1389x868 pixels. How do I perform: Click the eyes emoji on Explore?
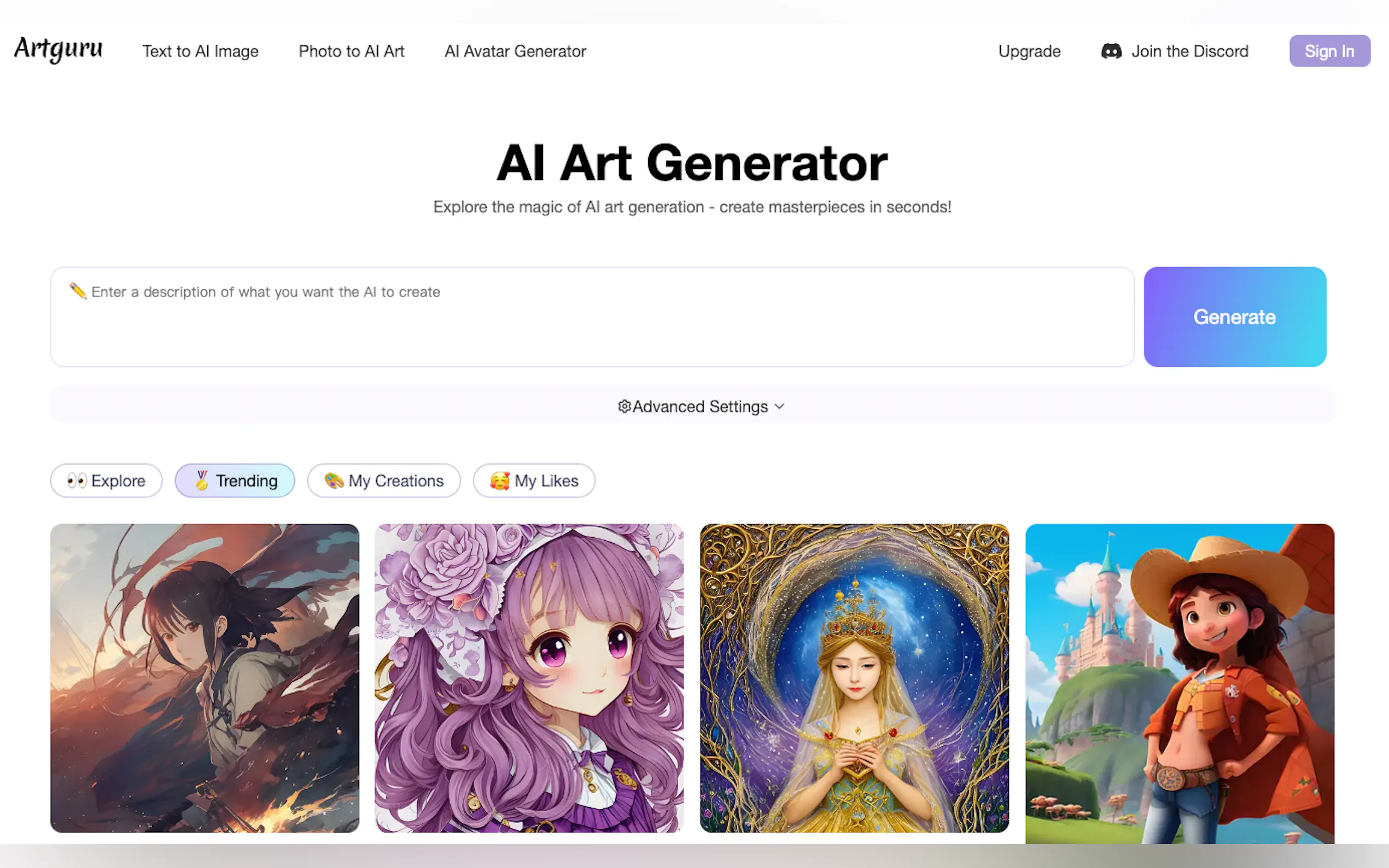77,480
